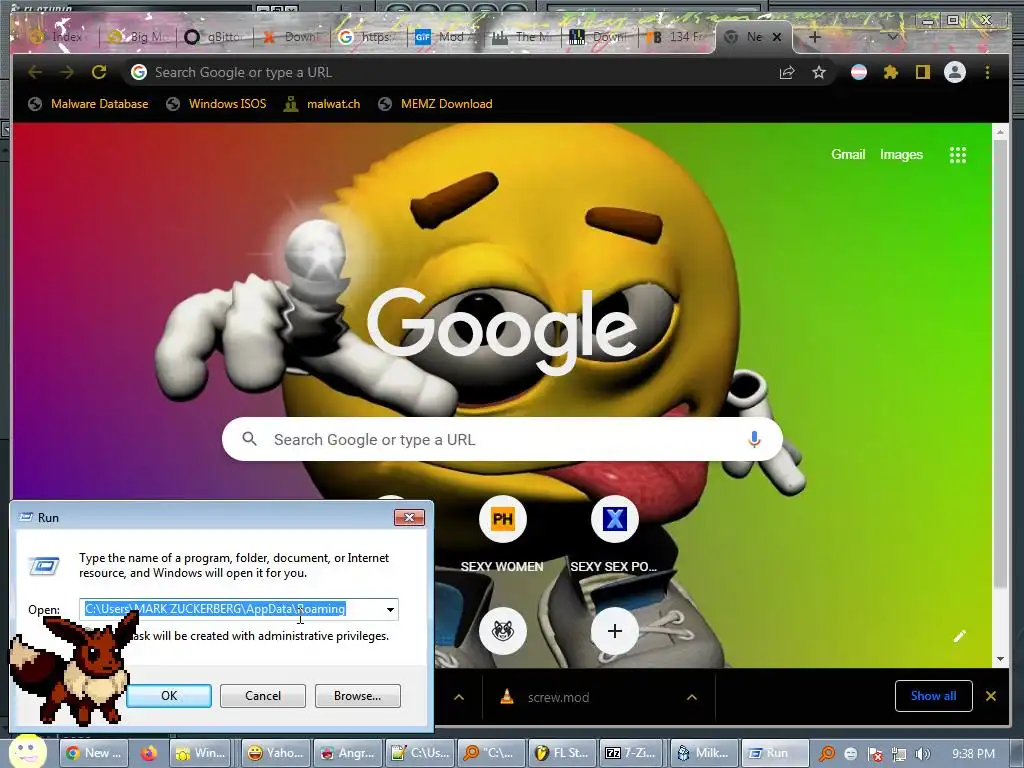Expand the chevron left of screw.mod item

(x=459, y=697)
